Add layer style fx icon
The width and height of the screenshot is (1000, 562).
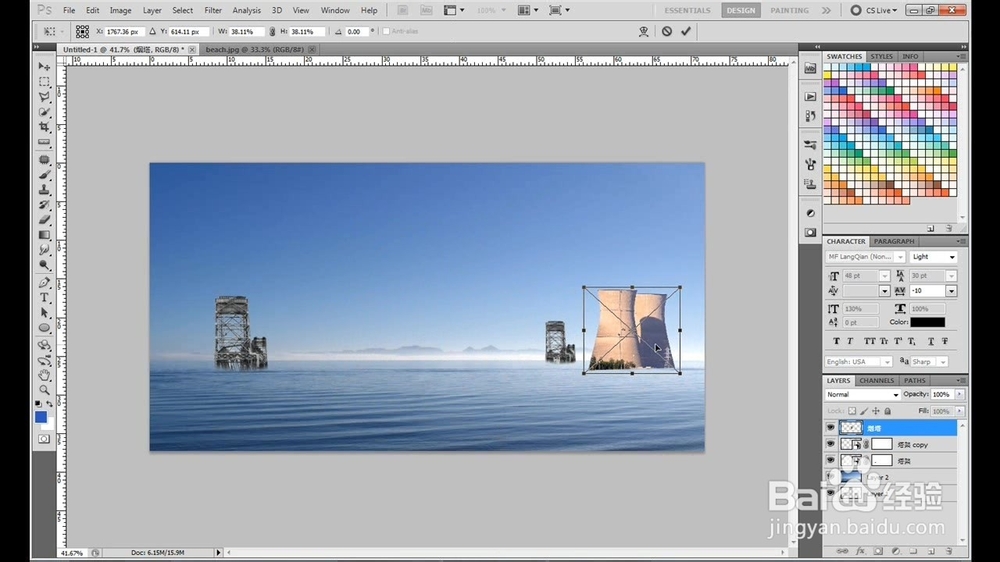click(x=860, y=551)
